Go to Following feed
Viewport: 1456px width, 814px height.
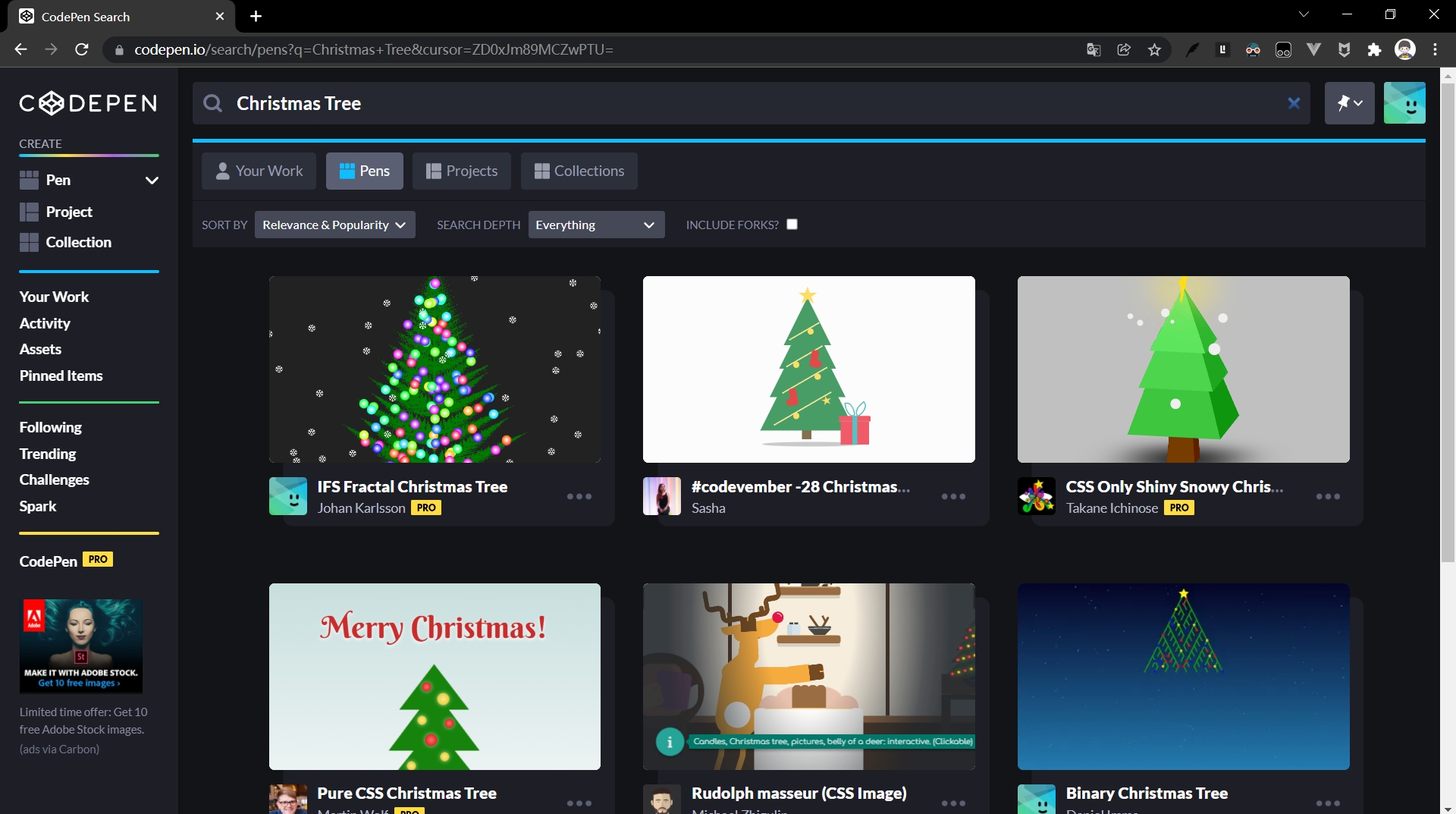click(50, 427)
